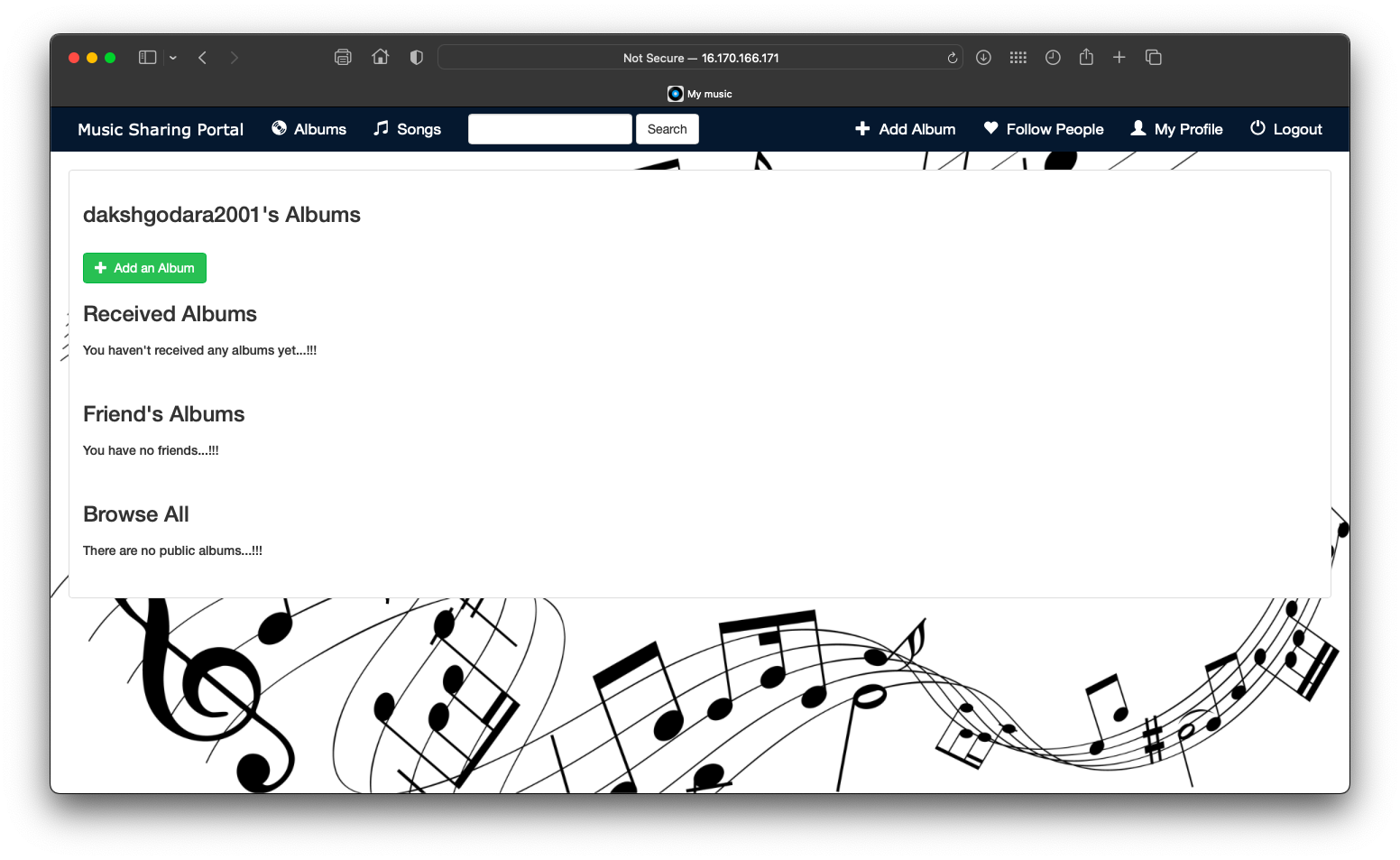1400x860 pixels.
Task: Click the green Add an Album button
Action: point(144,267)
